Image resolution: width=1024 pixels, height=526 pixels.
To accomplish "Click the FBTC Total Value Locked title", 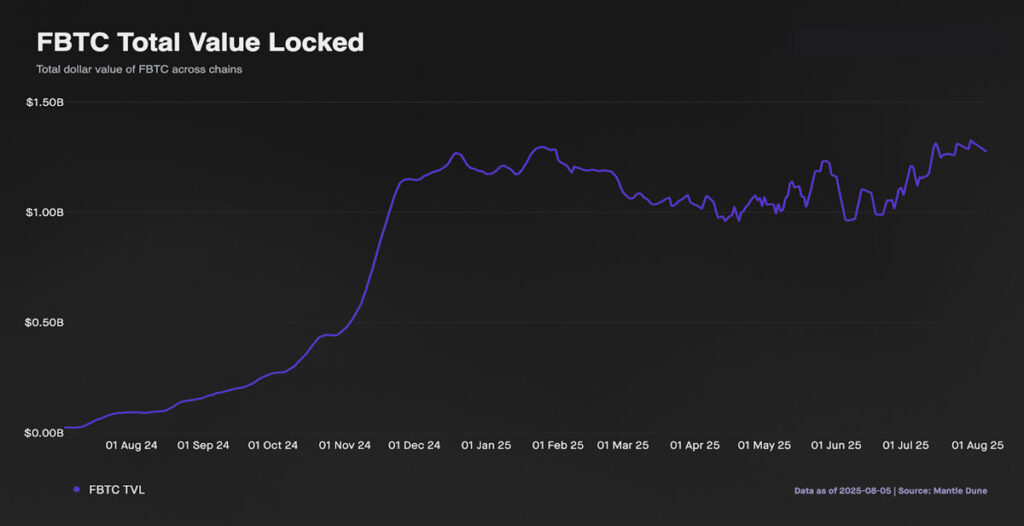I will [x=200, y=43].
